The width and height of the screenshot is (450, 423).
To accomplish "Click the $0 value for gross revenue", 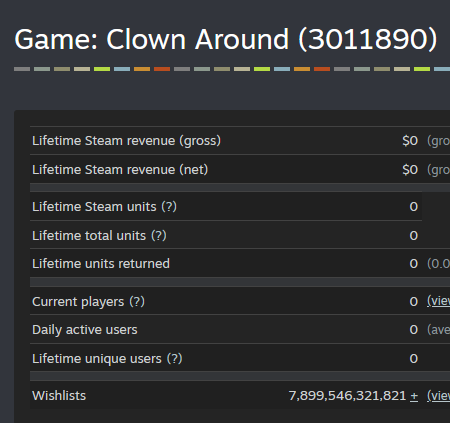I will [x=410, y=141].
